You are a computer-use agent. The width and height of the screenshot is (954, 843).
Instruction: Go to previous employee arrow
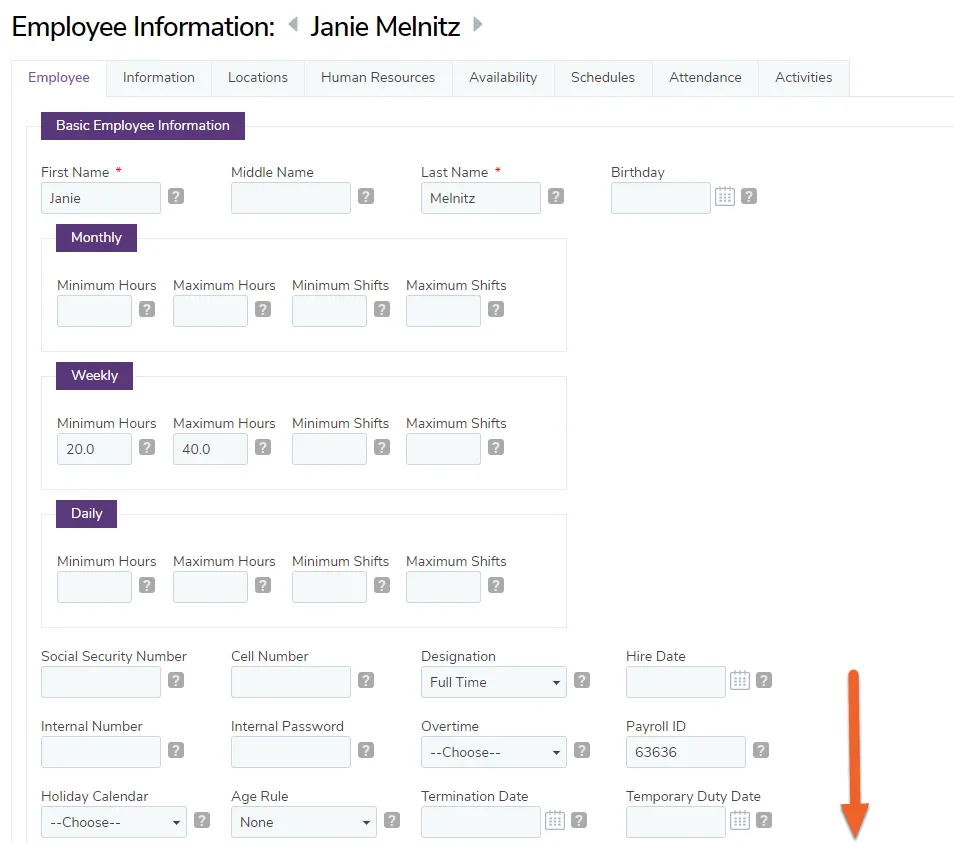pyautogui.click(x=293, y=24)
